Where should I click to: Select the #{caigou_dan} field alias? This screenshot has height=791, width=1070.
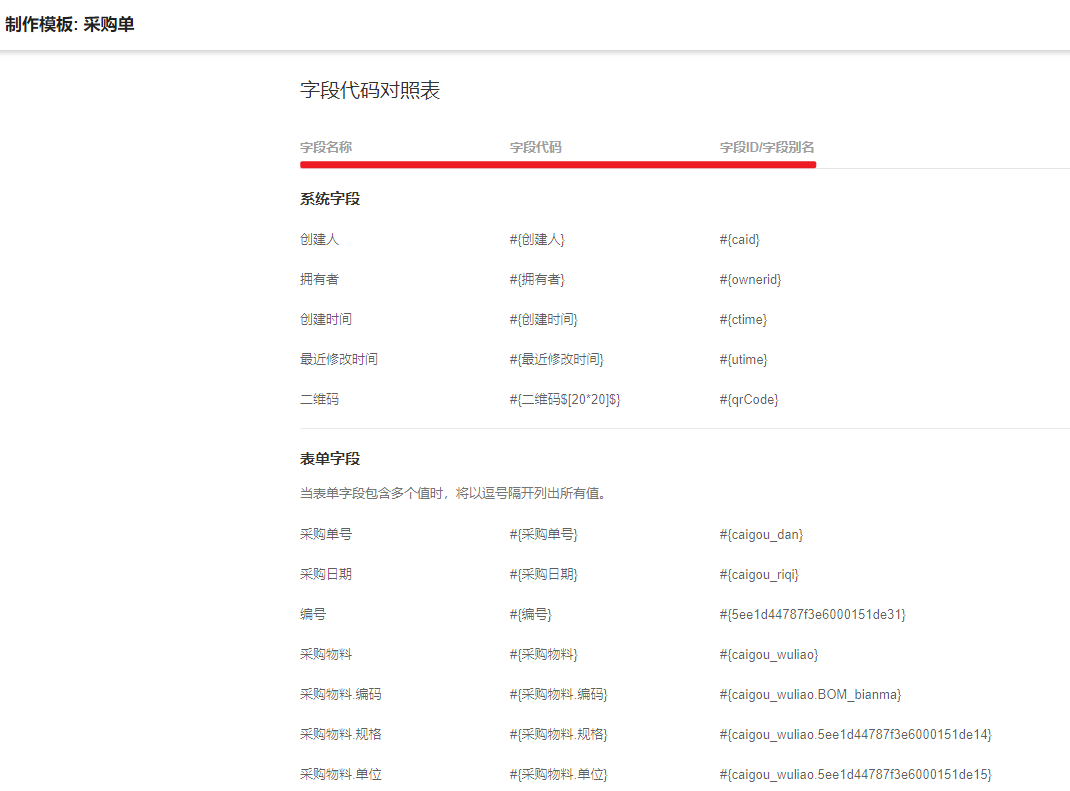click(761, 535)
